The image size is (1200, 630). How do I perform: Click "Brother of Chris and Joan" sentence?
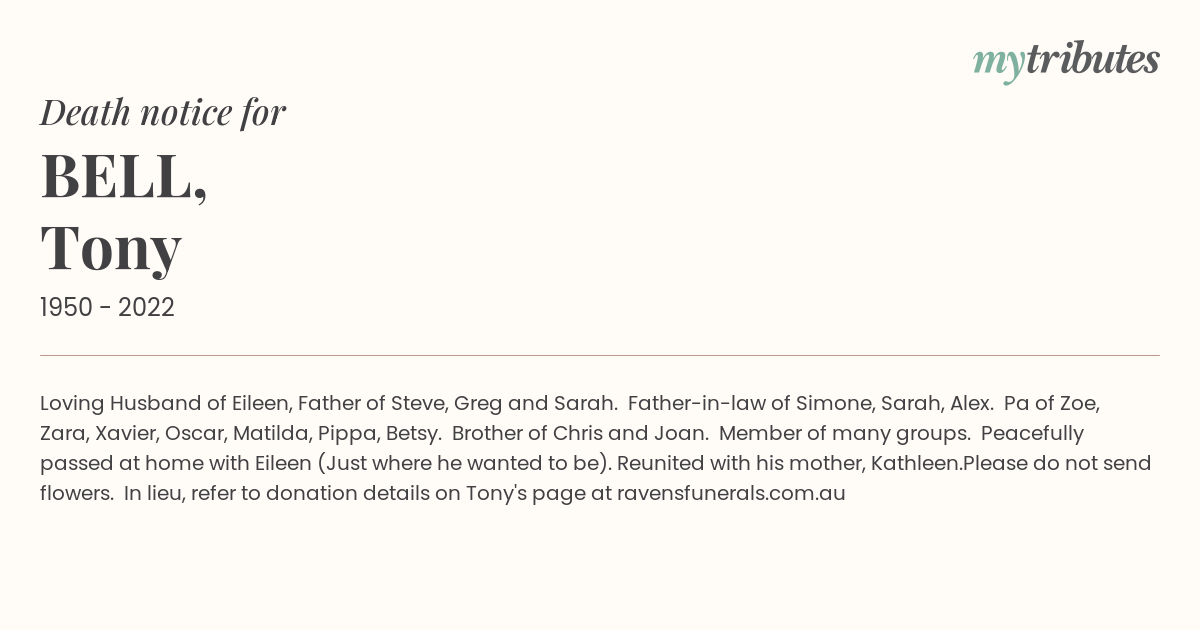click(x=580, y=434)
